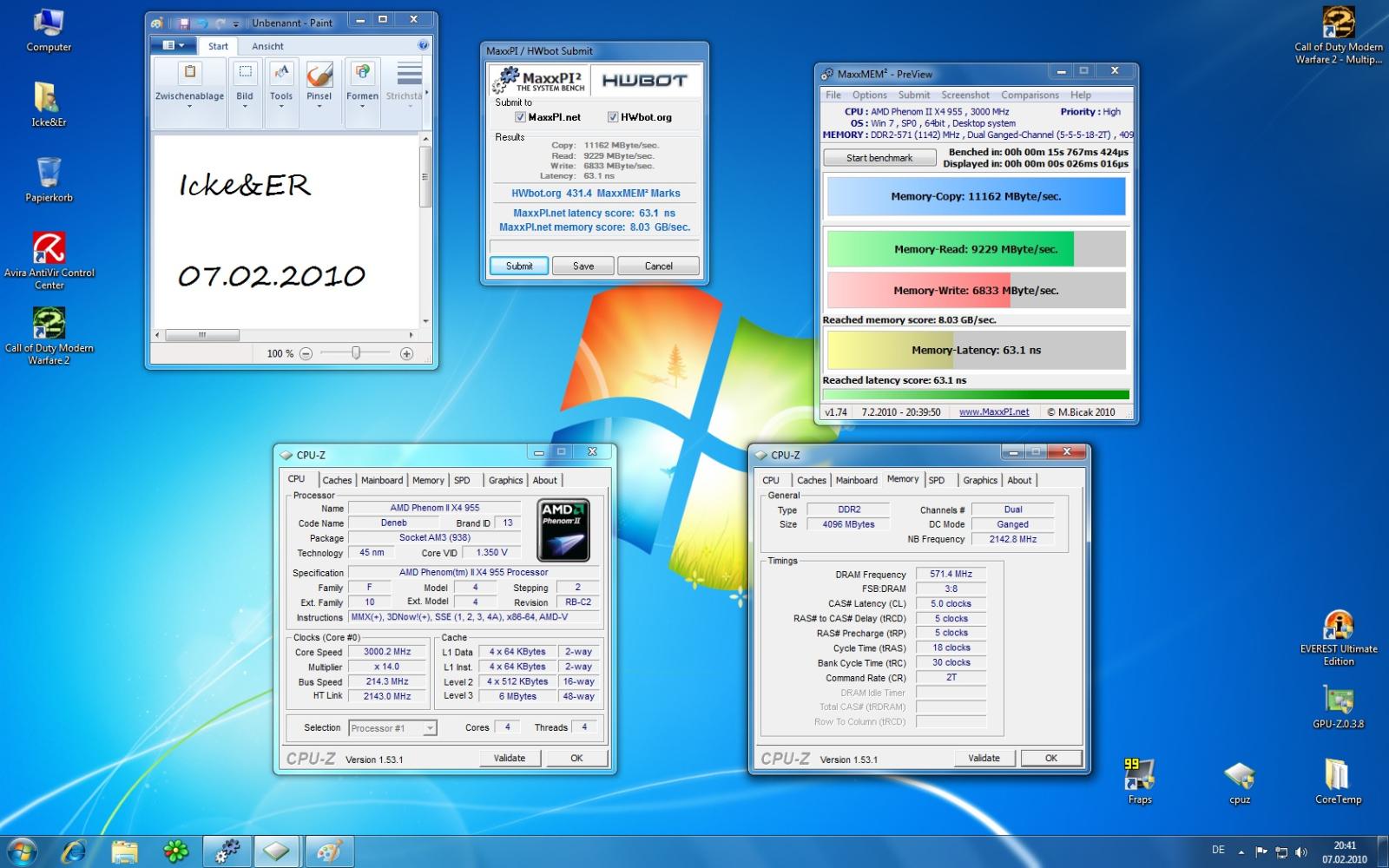Open the Icke&Er desktop folder
Screen dimensions: 1389x868
(x=49, y=104)
